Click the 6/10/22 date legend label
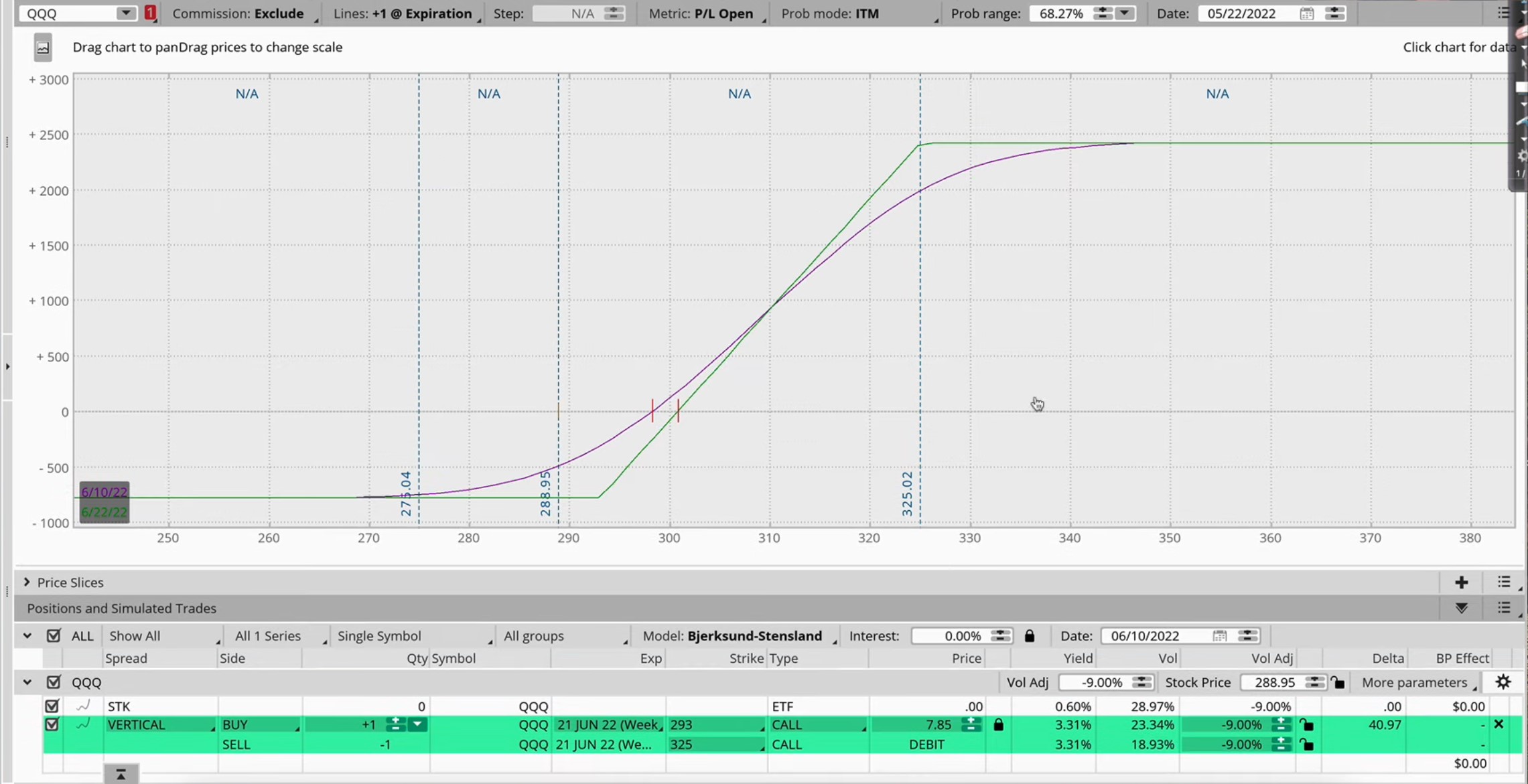1528x784 pixels. (x=104, y=492)
